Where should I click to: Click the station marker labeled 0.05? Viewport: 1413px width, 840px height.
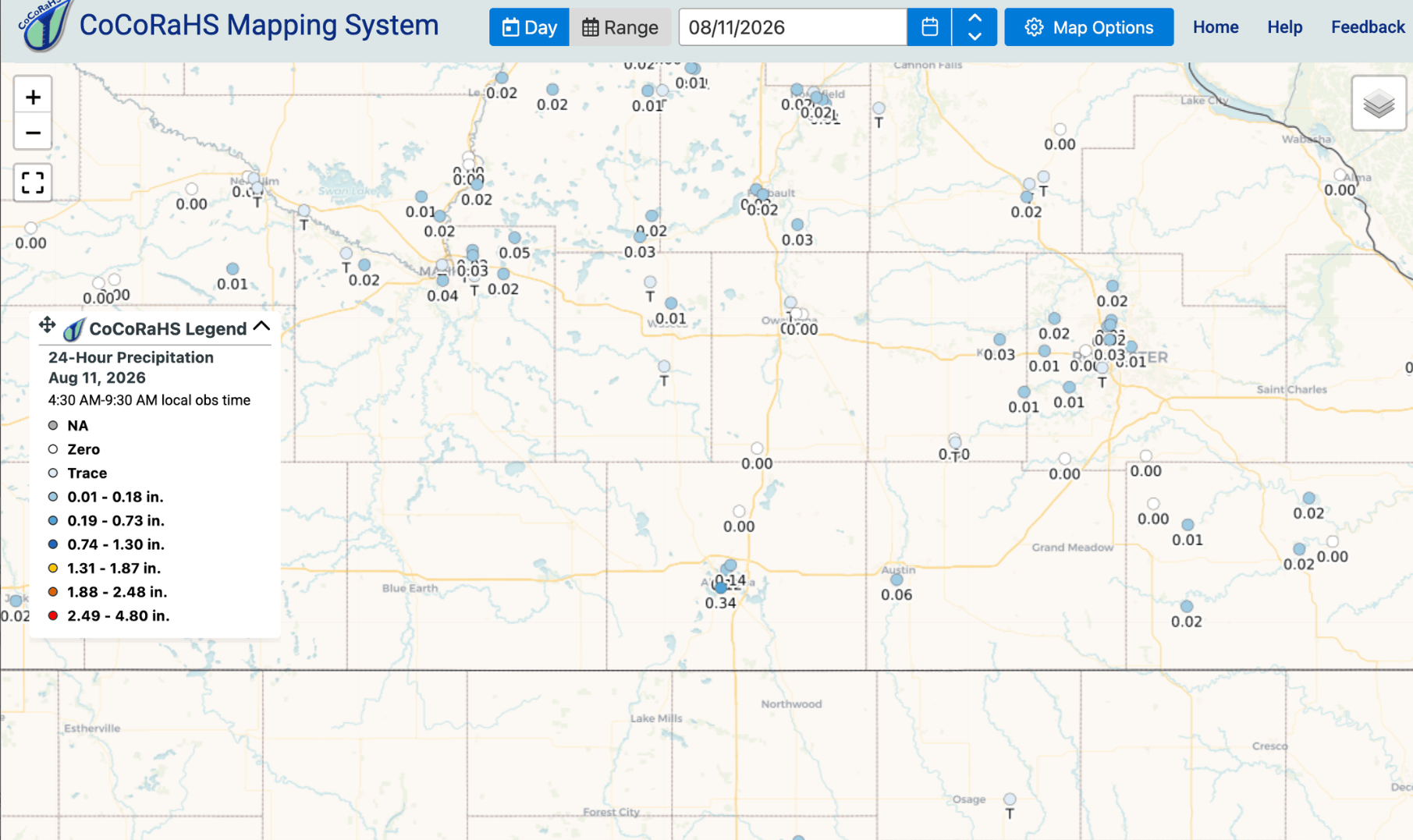(514, 238)
